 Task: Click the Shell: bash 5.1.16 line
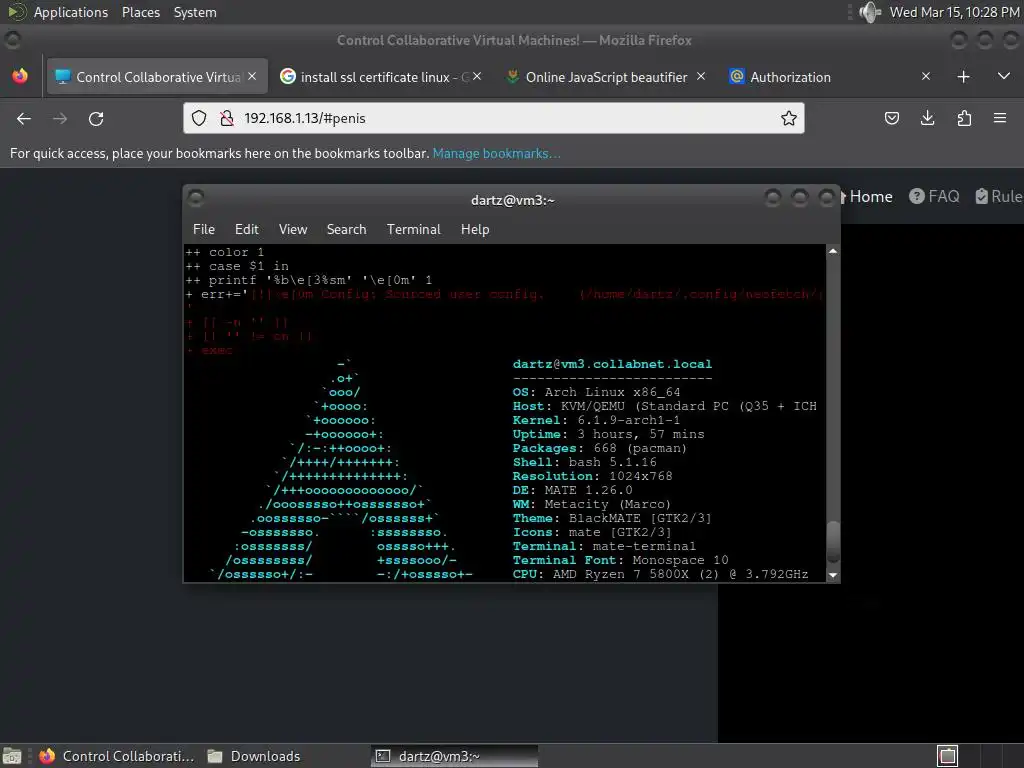click(584, 462)
